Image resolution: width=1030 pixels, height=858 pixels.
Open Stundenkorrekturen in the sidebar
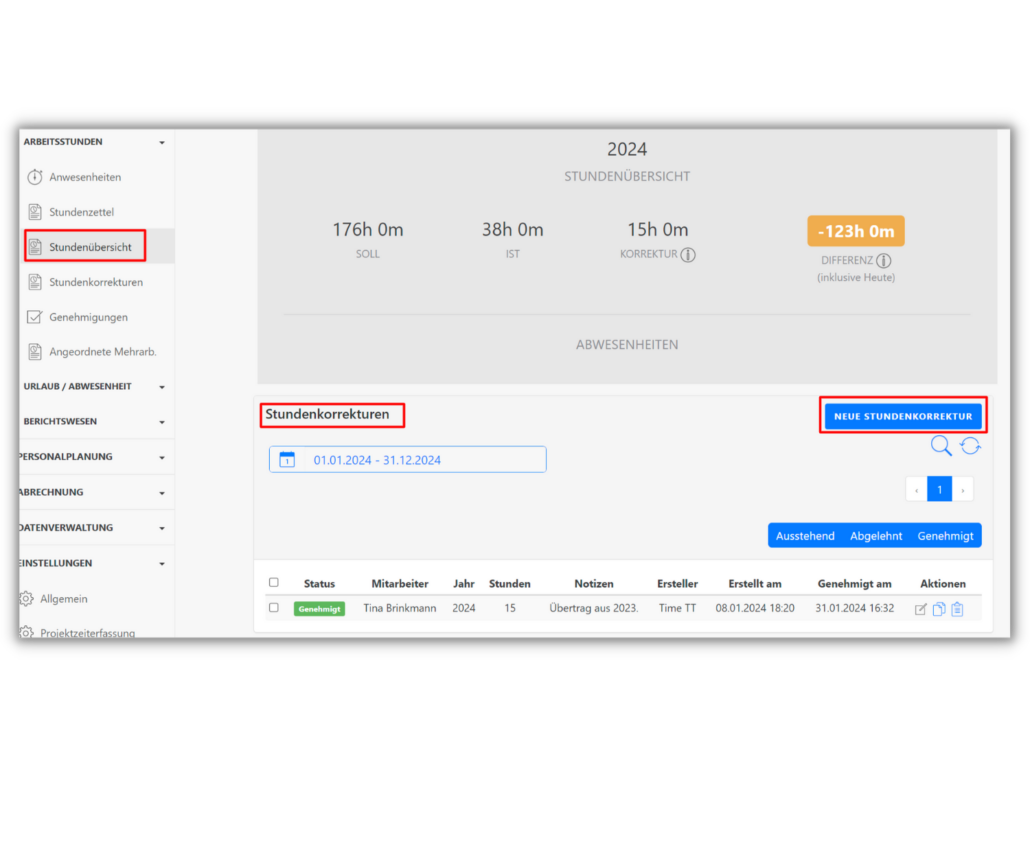tap(95, 282)
